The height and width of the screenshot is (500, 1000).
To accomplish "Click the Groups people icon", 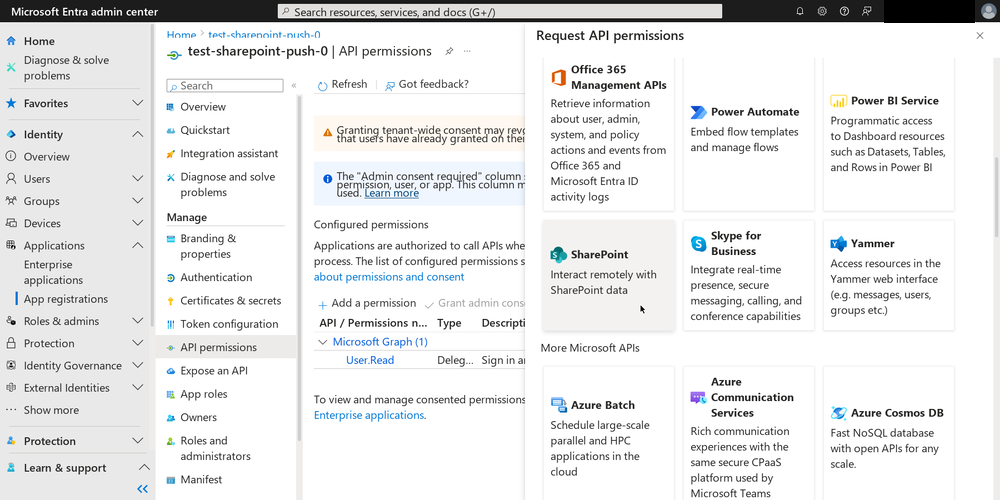I will pyautogui.click(x=11, y=201).
